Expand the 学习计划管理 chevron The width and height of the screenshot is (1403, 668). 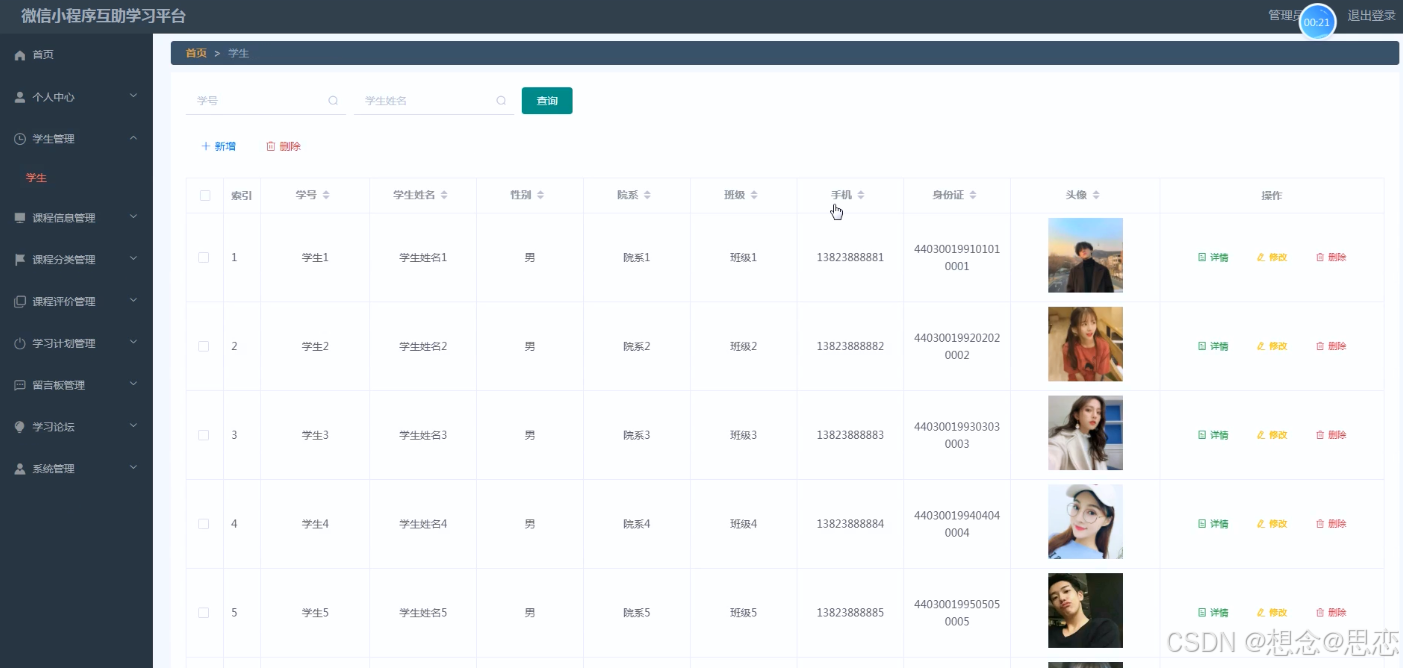pyautogui.click(x=133, y=343)
